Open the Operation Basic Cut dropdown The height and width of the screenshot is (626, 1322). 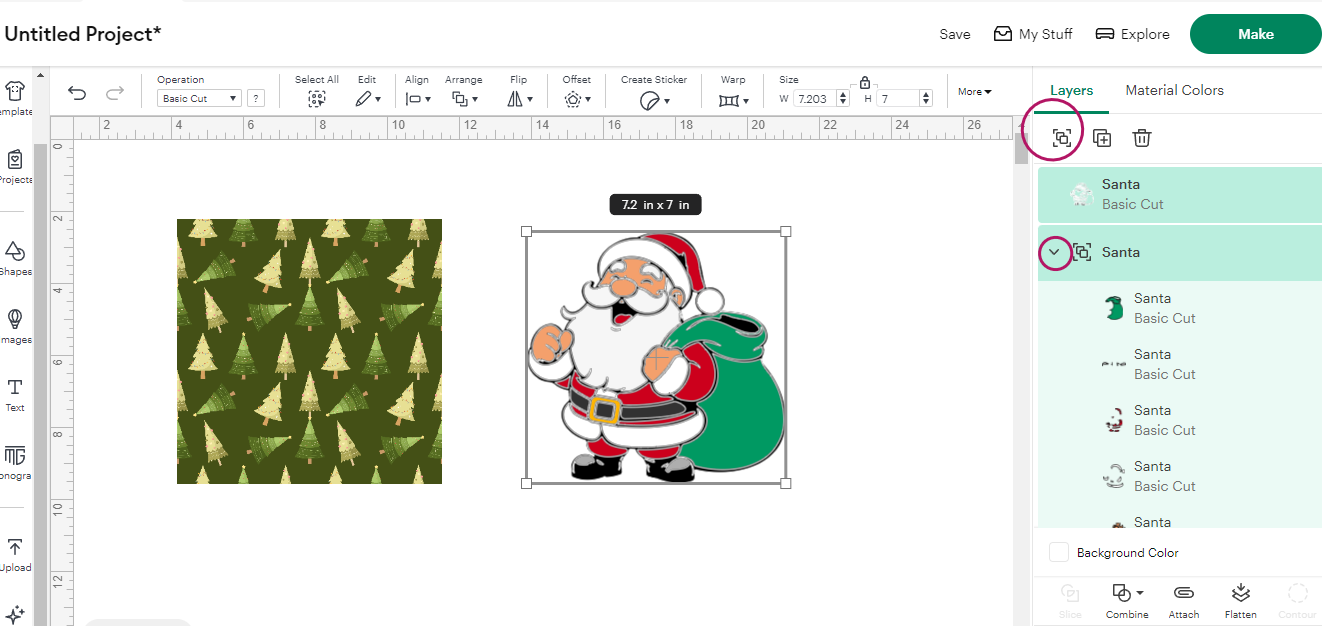pyautogui.click(x=199, y=98)
